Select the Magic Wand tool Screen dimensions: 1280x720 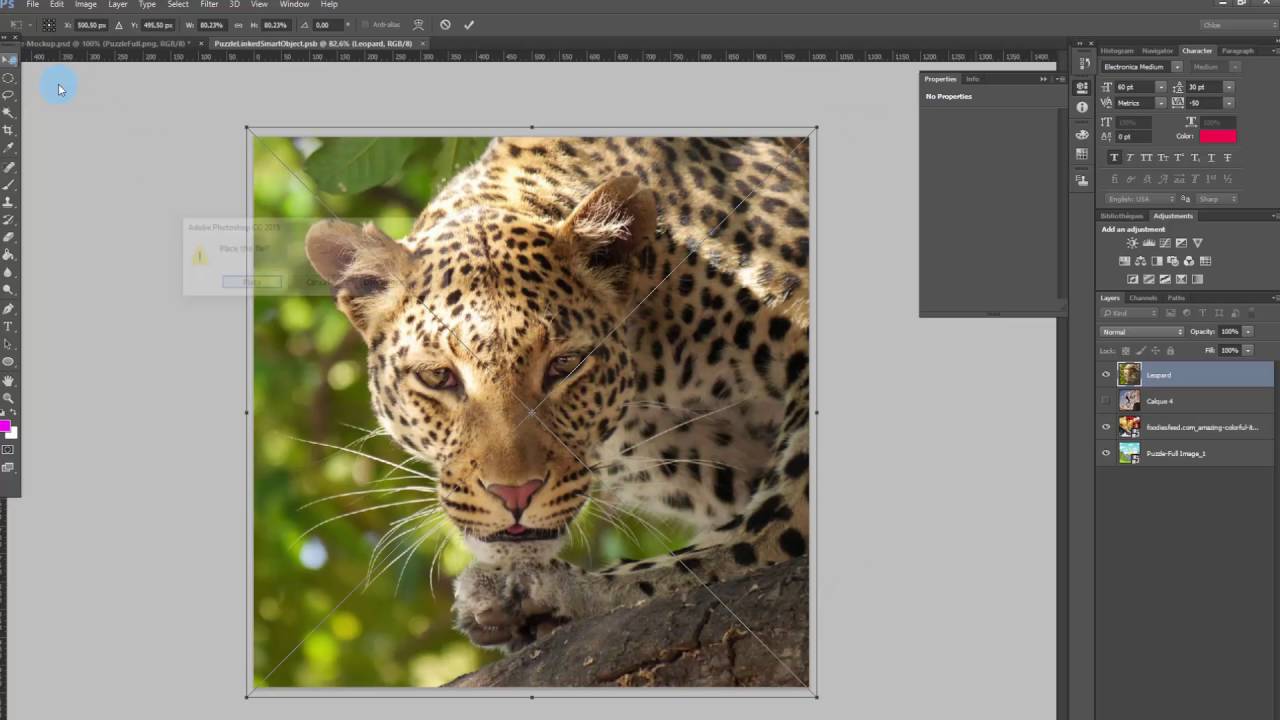point(8,112)
